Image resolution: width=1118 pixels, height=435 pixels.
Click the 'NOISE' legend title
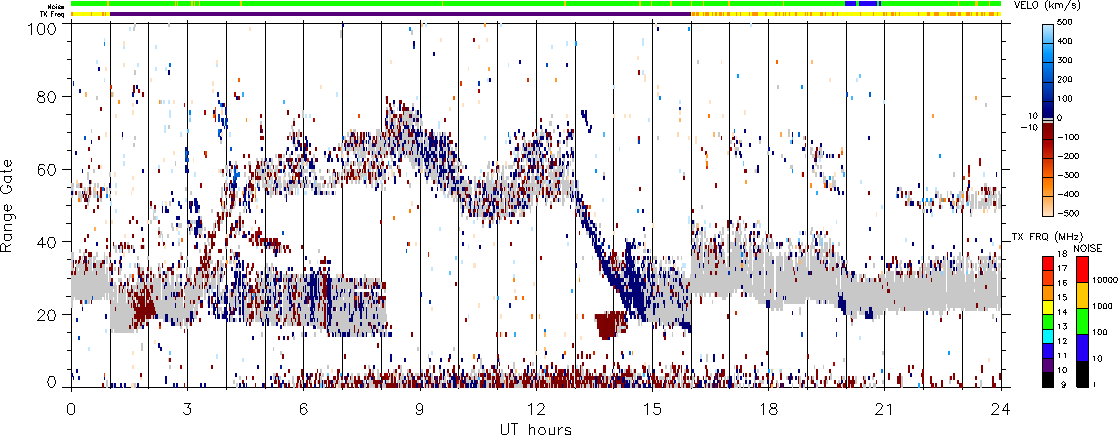(x=1088, y=247)
